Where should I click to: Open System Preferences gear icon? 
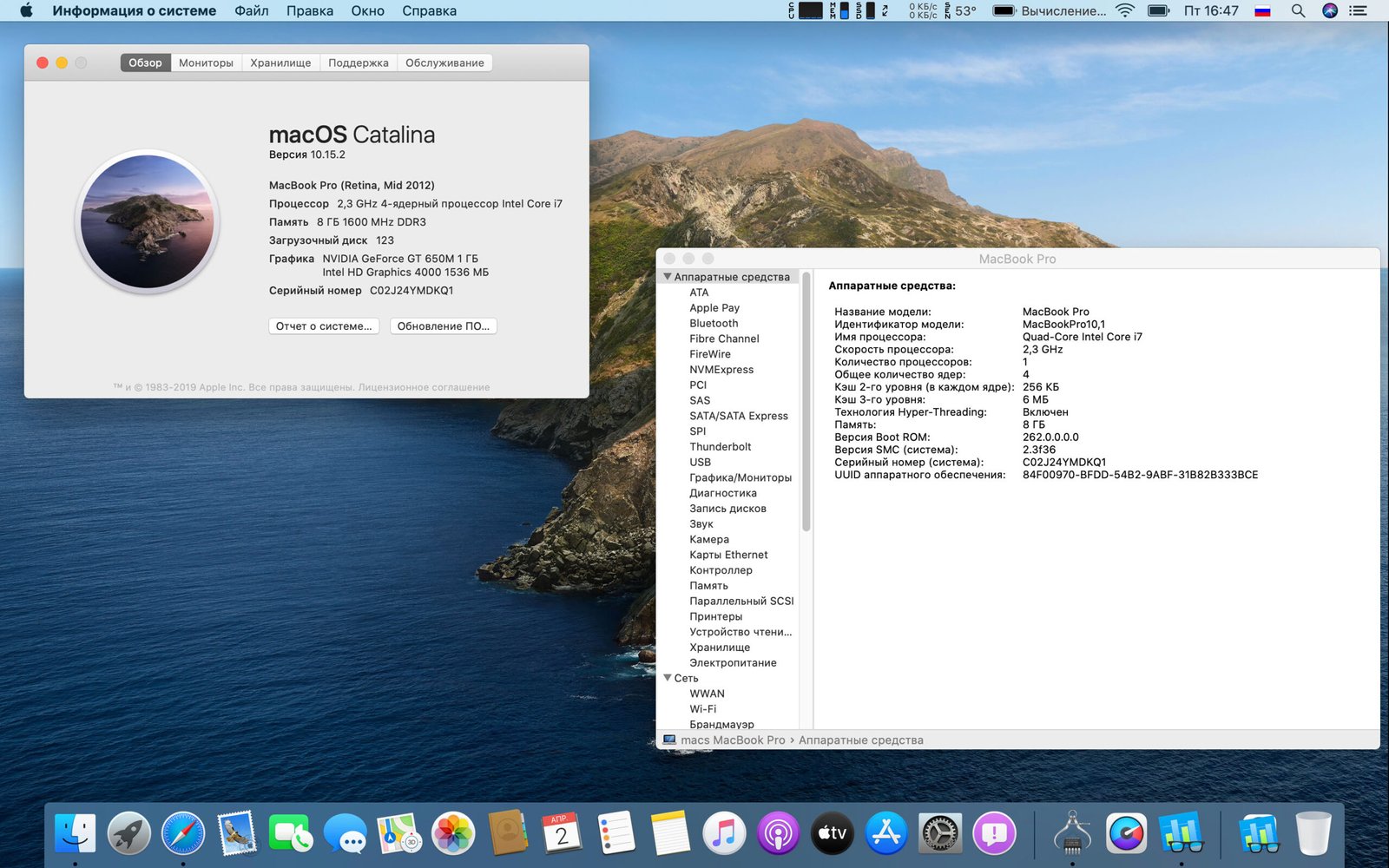point(940,833)
